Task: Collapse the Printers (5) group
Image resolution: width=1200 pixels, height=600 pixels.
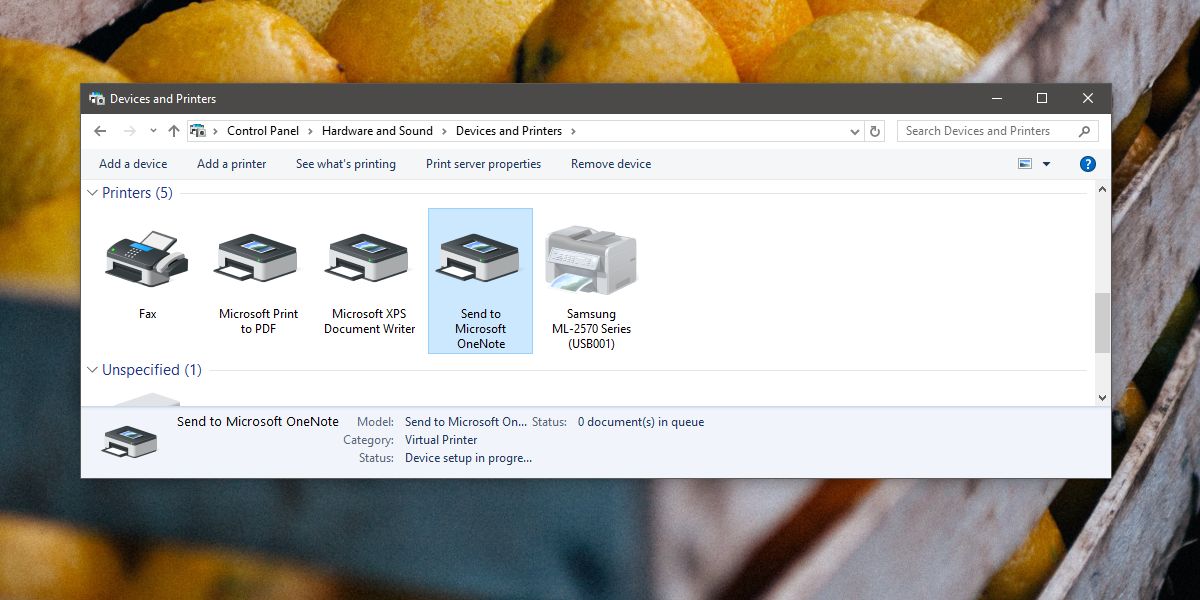Action: tap(93, 193)
